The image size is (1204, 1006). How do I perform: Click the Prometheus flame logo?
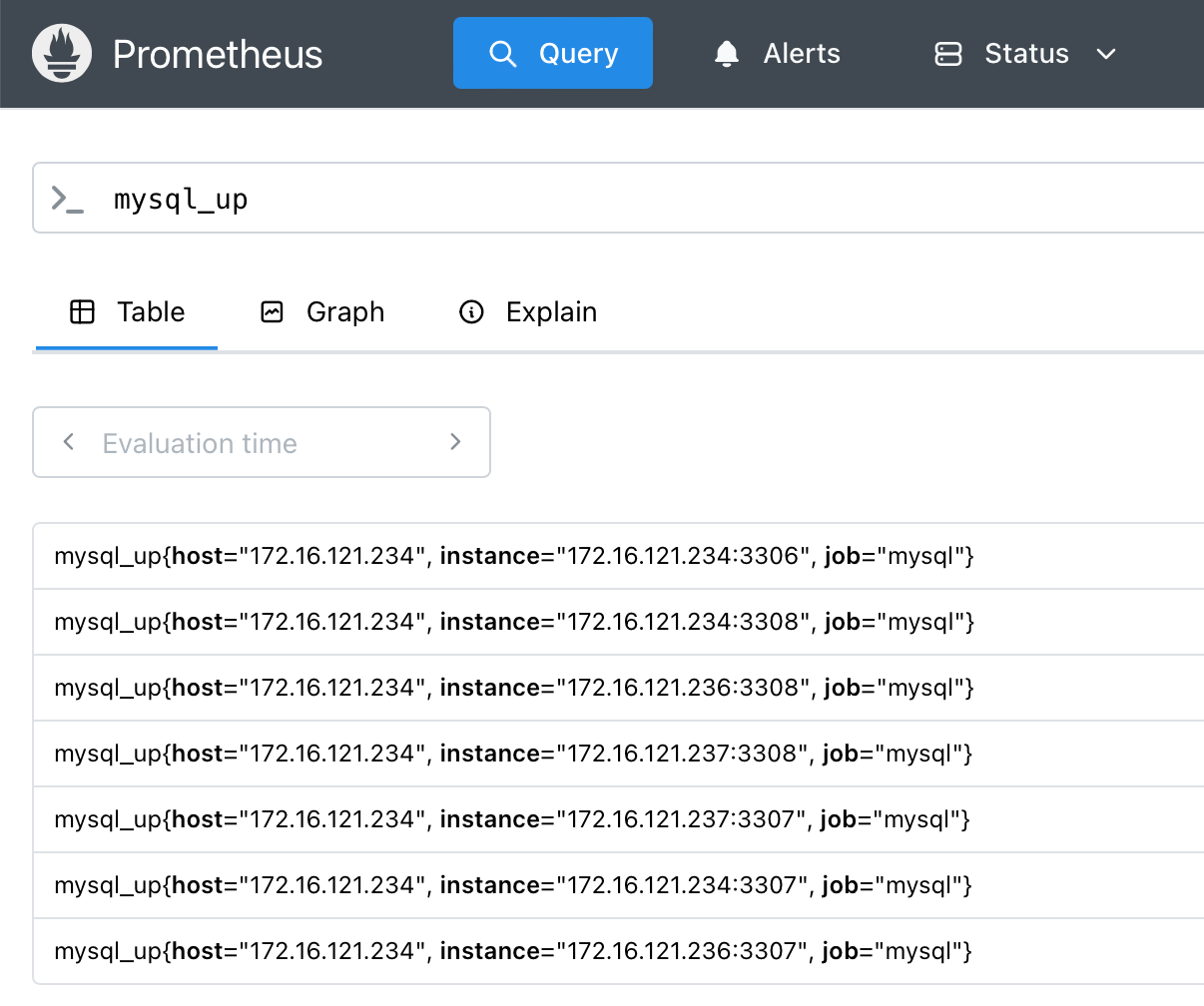(x=62, y=54)
